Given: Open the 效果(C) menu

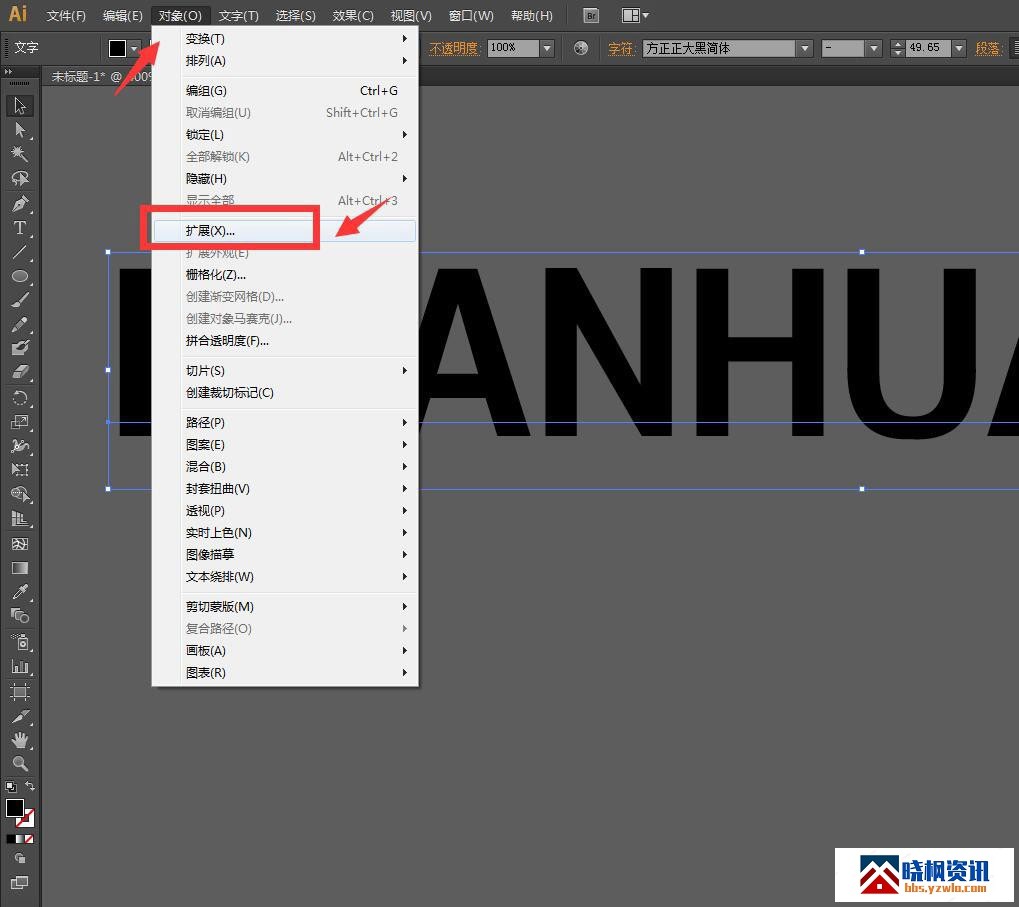Looking at the screenshot, I should pos(353,16).
